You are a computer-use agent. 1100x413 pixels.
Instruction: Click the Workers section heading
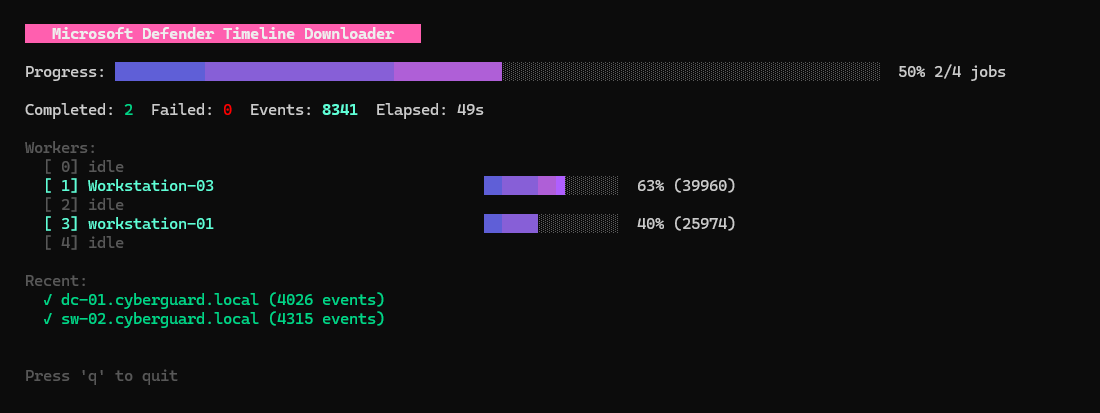61,148
